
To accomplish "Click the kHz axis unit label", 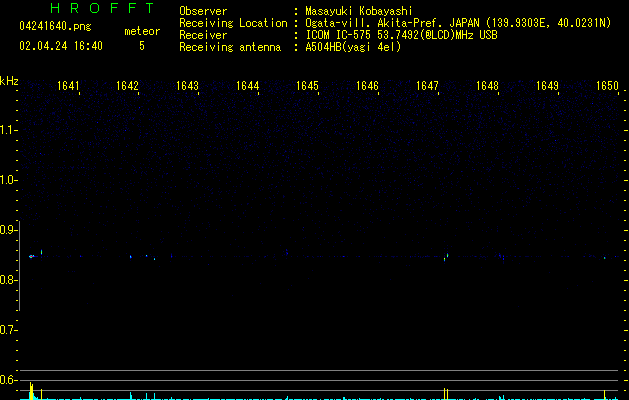I will (9, 81).
